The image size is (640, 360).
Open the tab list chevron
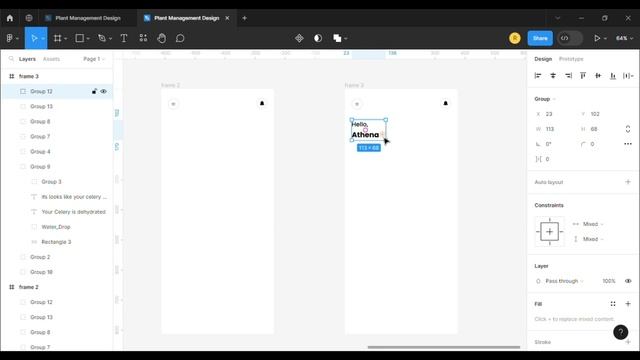click(x=558, y=18)
